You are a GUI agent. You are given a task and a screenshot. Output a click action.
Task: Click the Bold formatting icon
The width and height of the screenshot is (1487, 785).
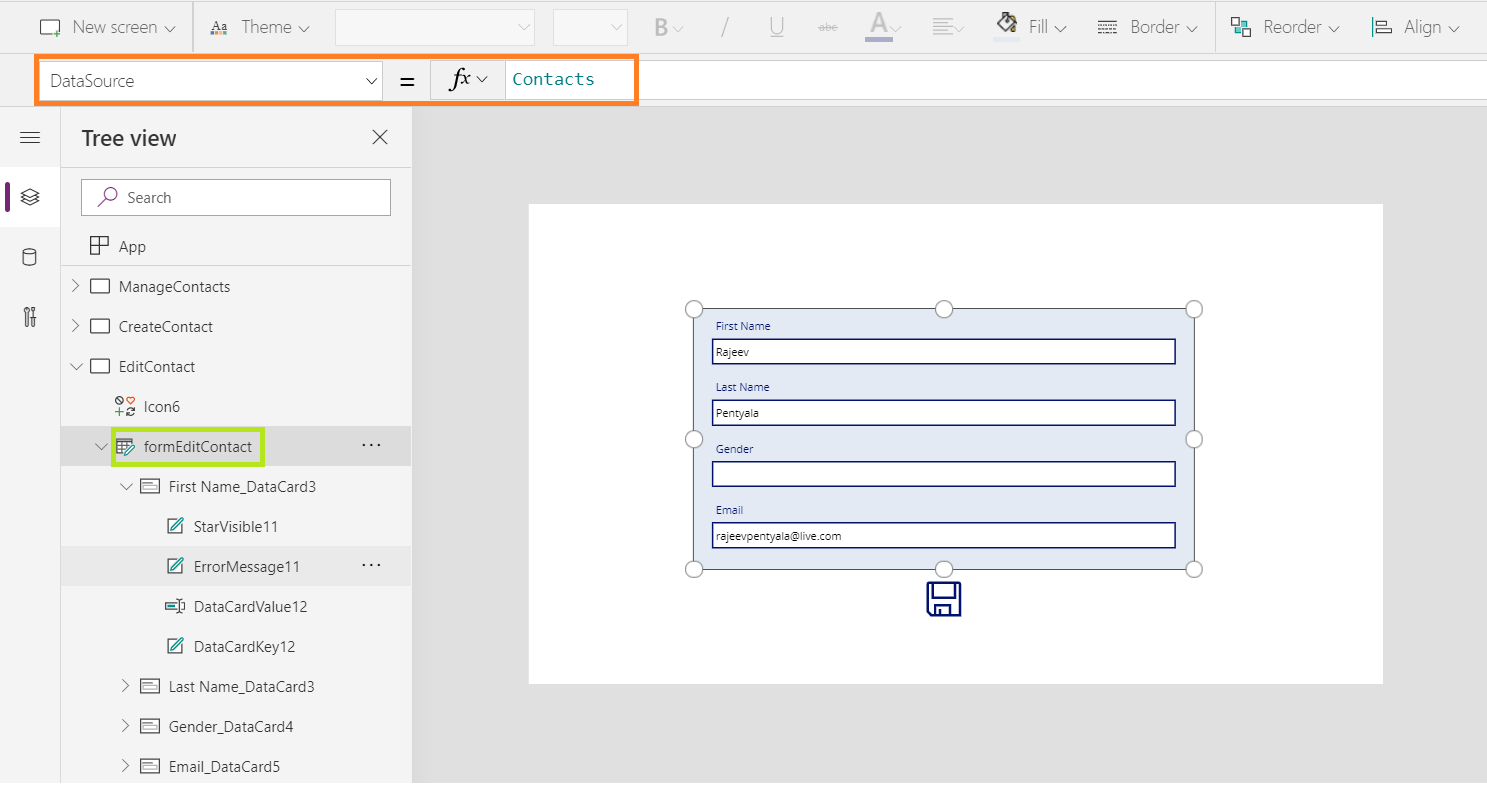tap(661, 28)
